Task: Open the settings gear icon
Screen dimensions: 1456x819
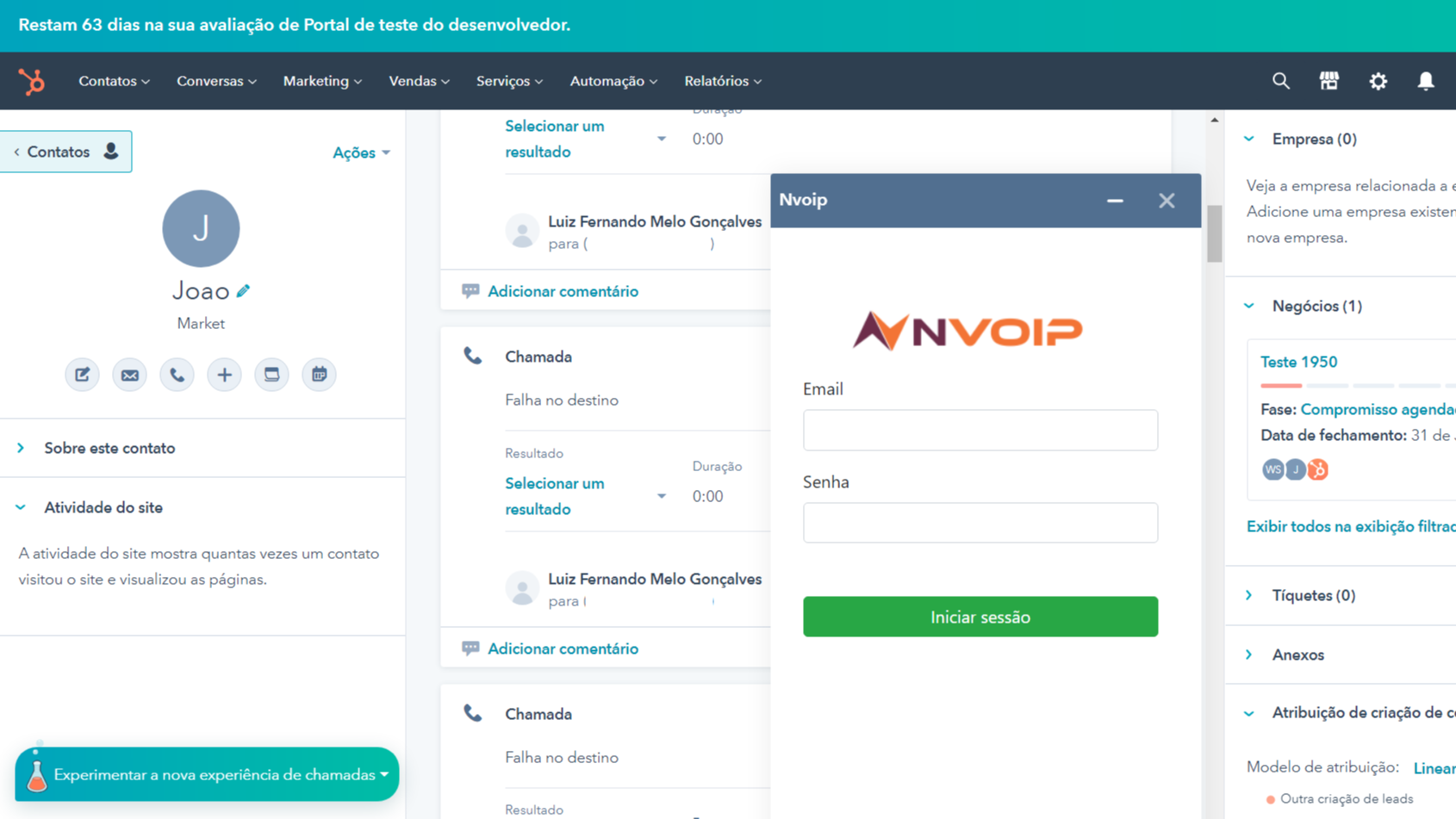Action: [1378, 81]
